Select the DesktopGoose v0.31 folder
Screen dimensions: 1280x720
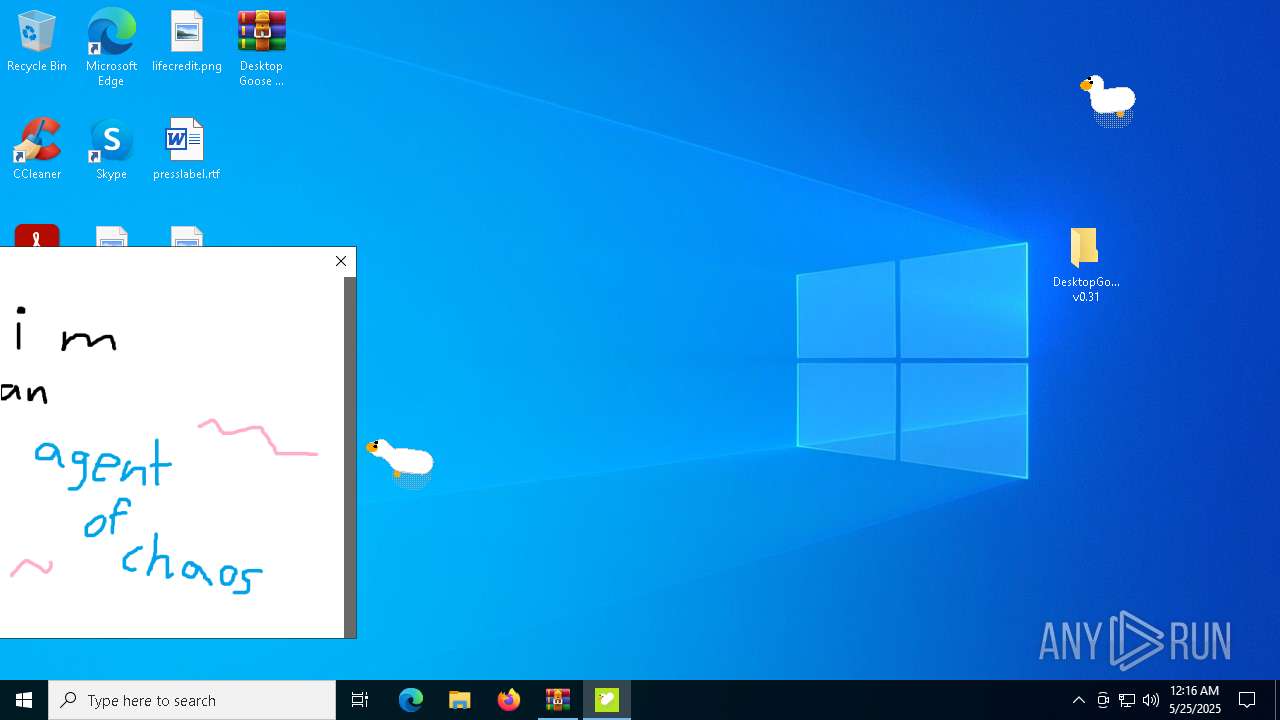click(1085, 265)
